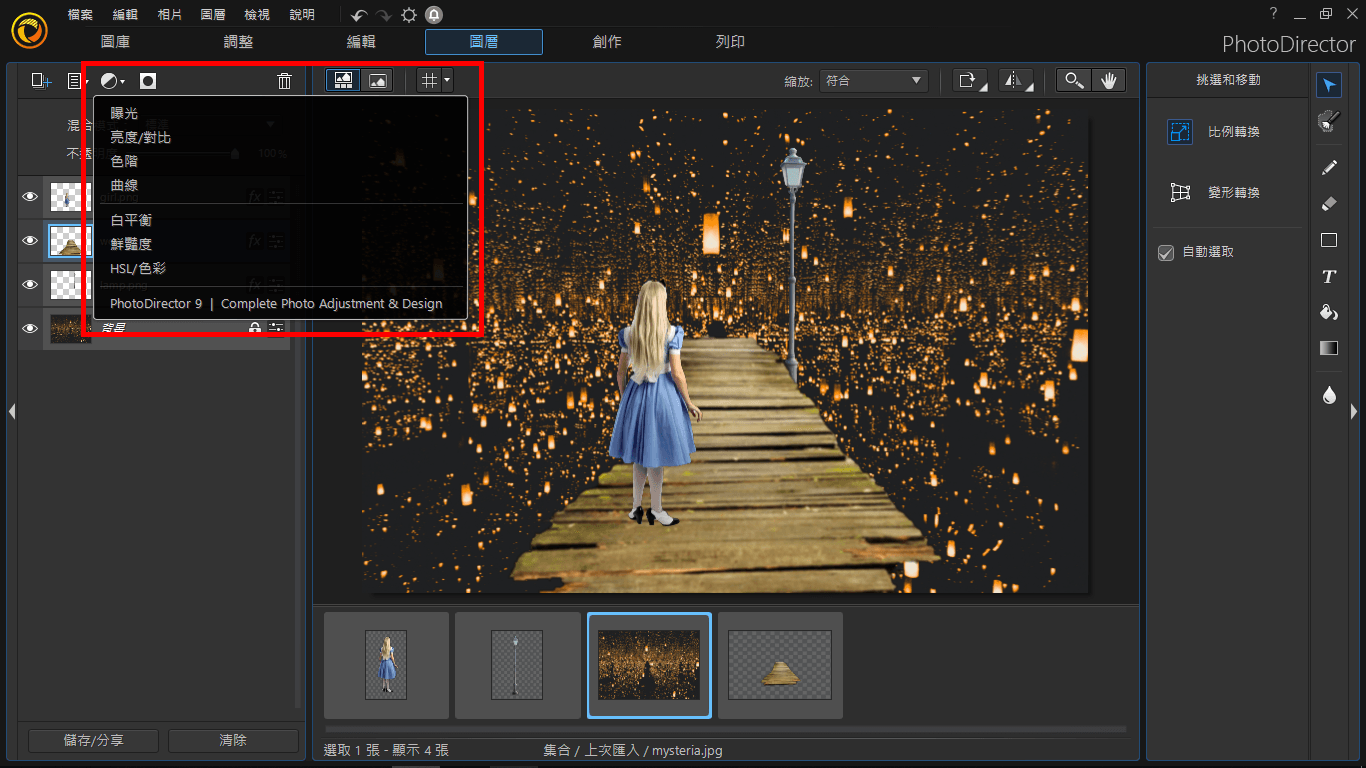Screen dimensions: 1366x768
Task: Select the zoom magnifier tool
Action: 1074,81
